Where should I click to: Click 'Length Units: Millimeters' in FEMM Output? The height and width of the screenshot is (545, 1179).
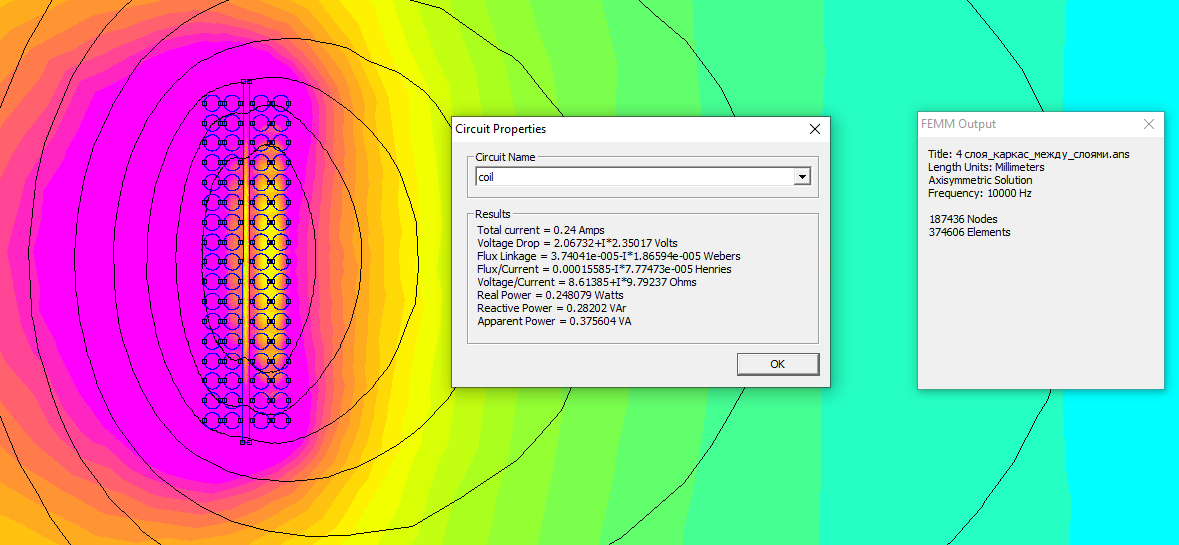tap(986, 167)
